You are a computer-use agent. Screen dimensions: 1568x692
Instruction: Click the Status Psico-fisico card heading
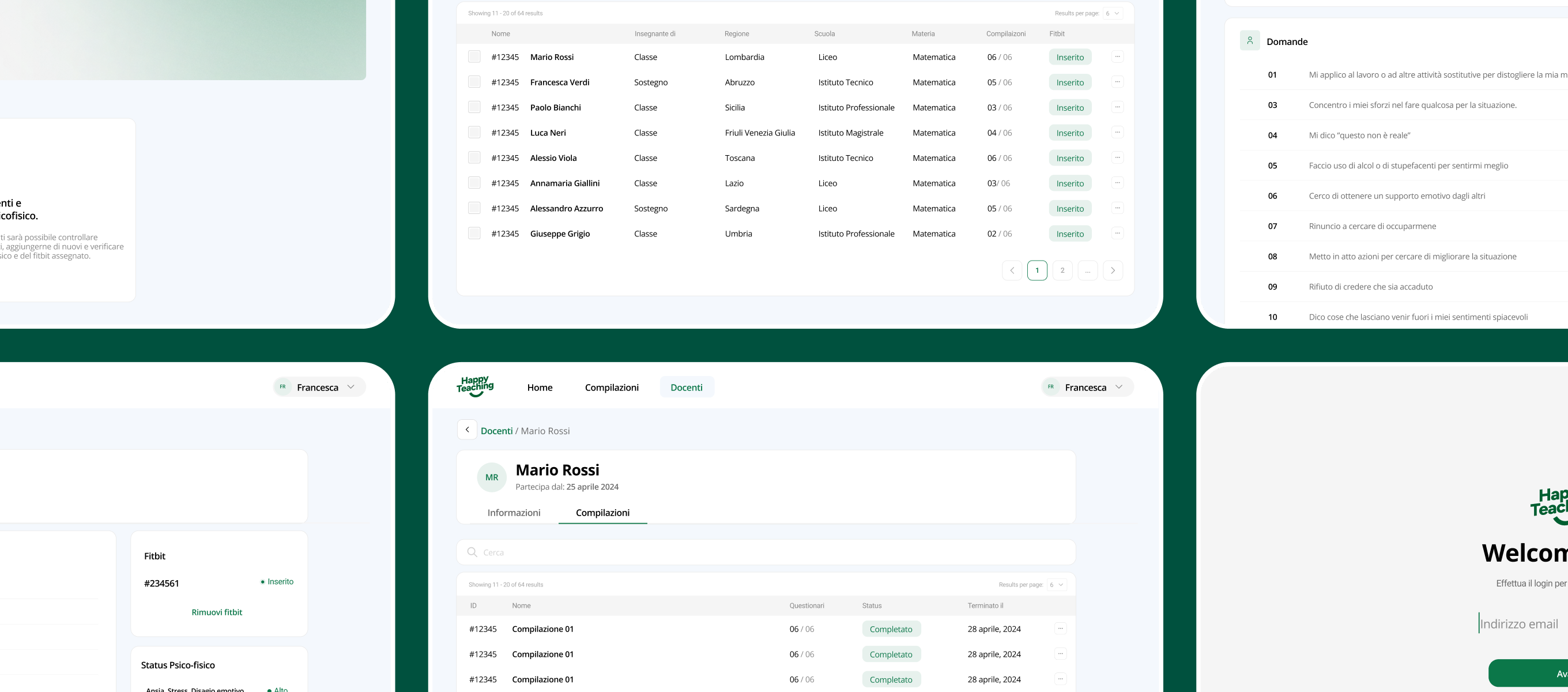pos(178,665)
